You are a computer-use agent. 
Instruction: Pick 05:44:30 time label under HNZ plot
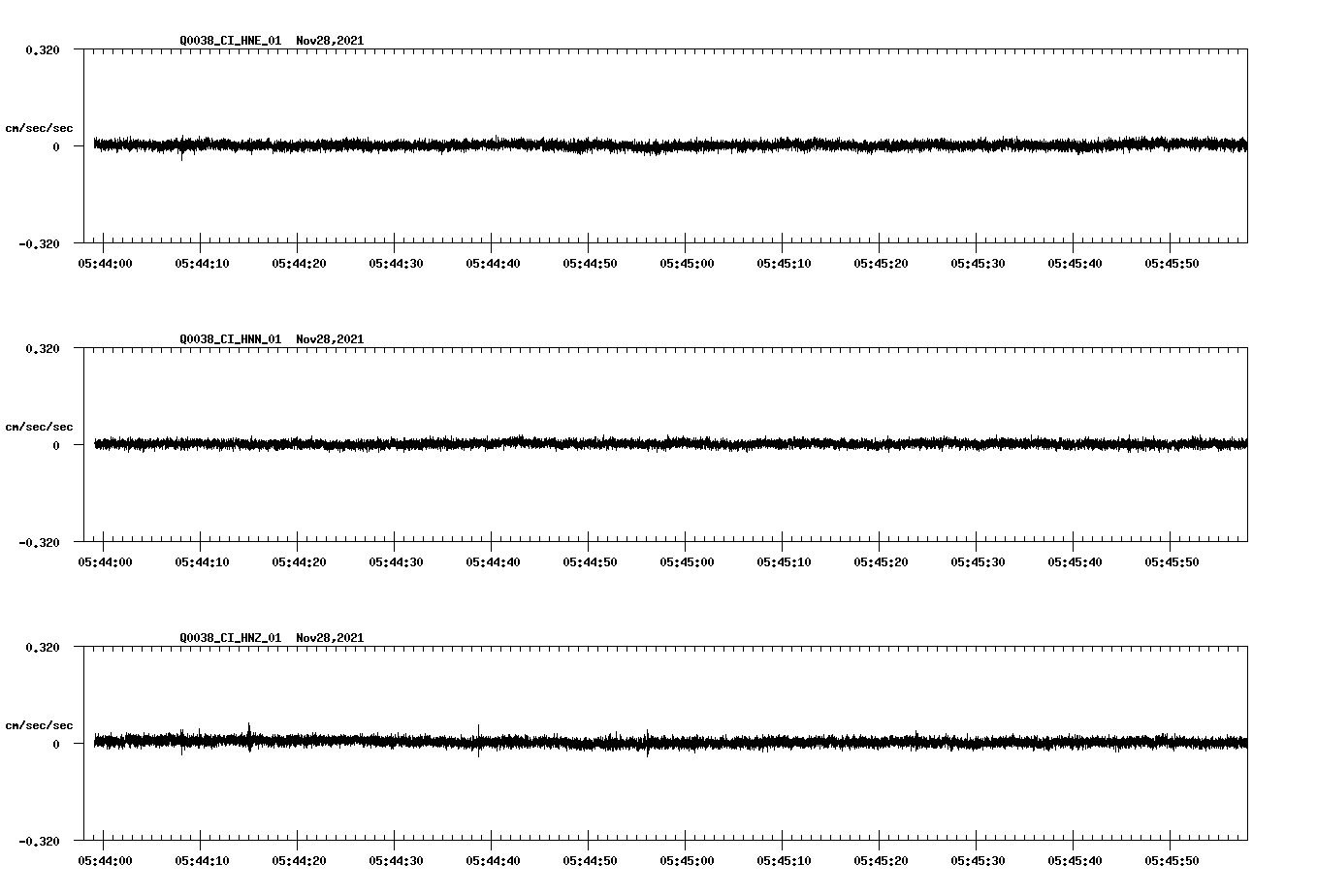click(396, 861)
